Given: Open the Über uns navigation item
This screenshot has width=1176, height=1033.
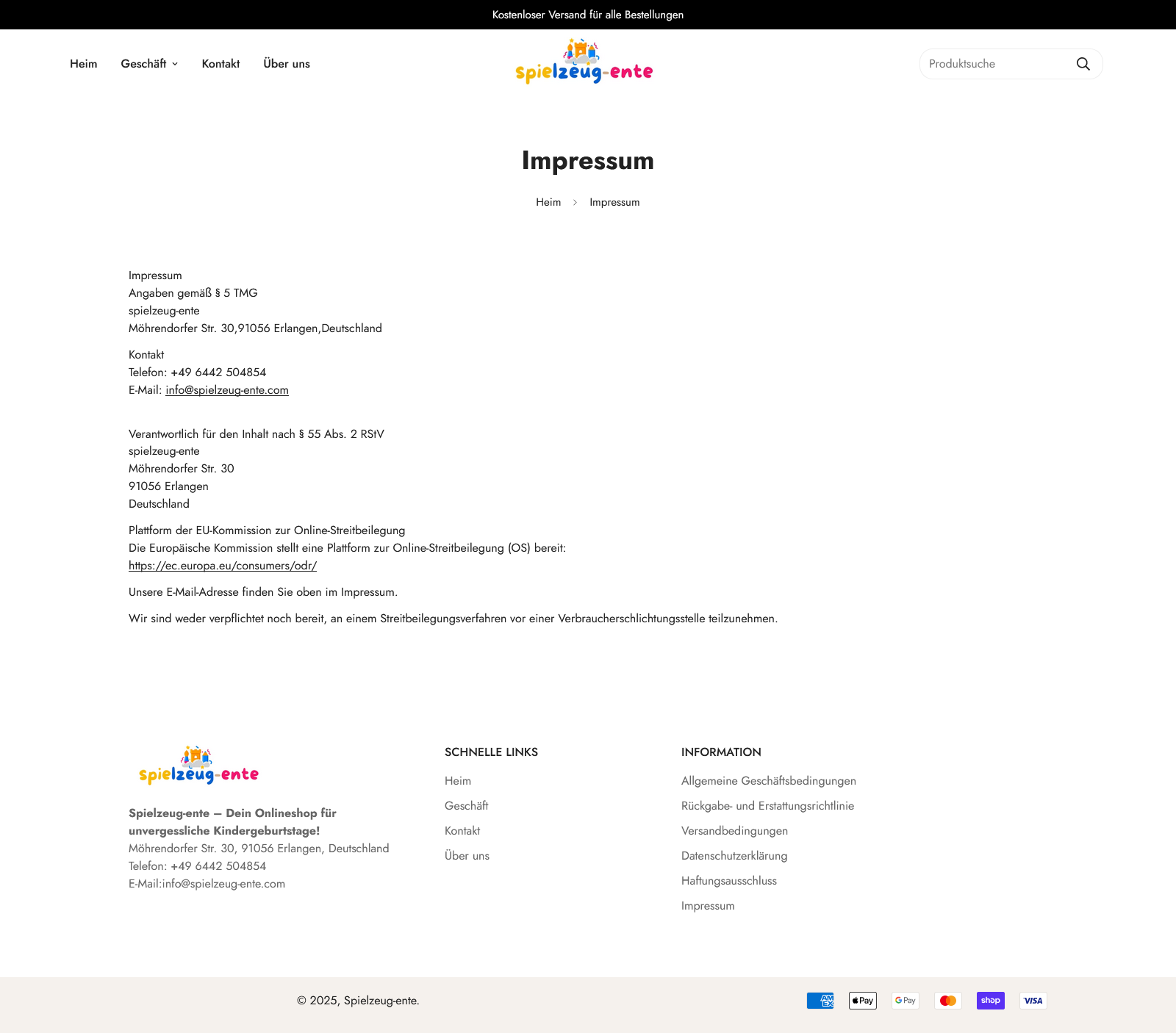Looking at the screenshot, I should [287, 64].
